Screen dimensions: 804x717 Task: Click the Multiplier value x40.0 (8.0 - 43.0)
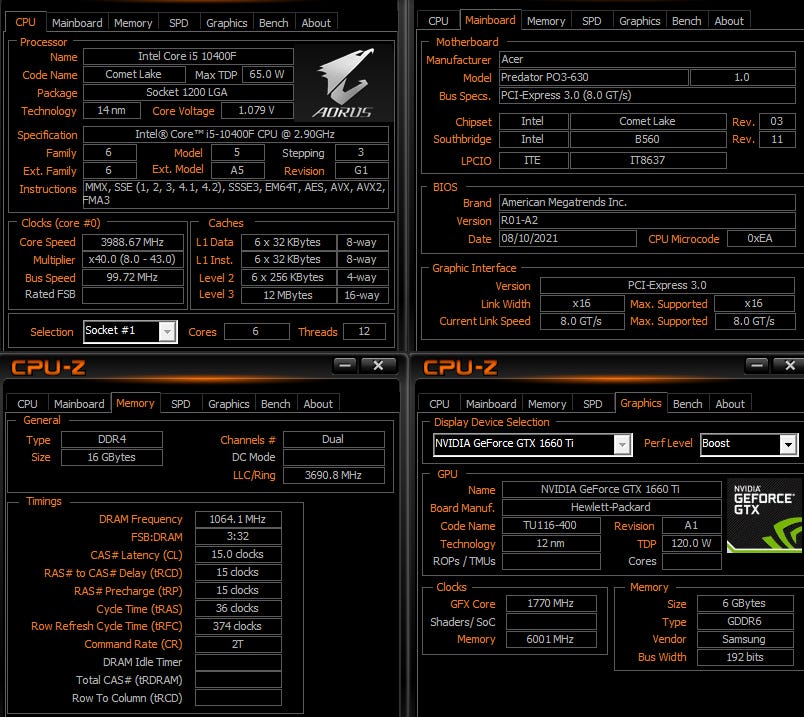tap(133, 260)
